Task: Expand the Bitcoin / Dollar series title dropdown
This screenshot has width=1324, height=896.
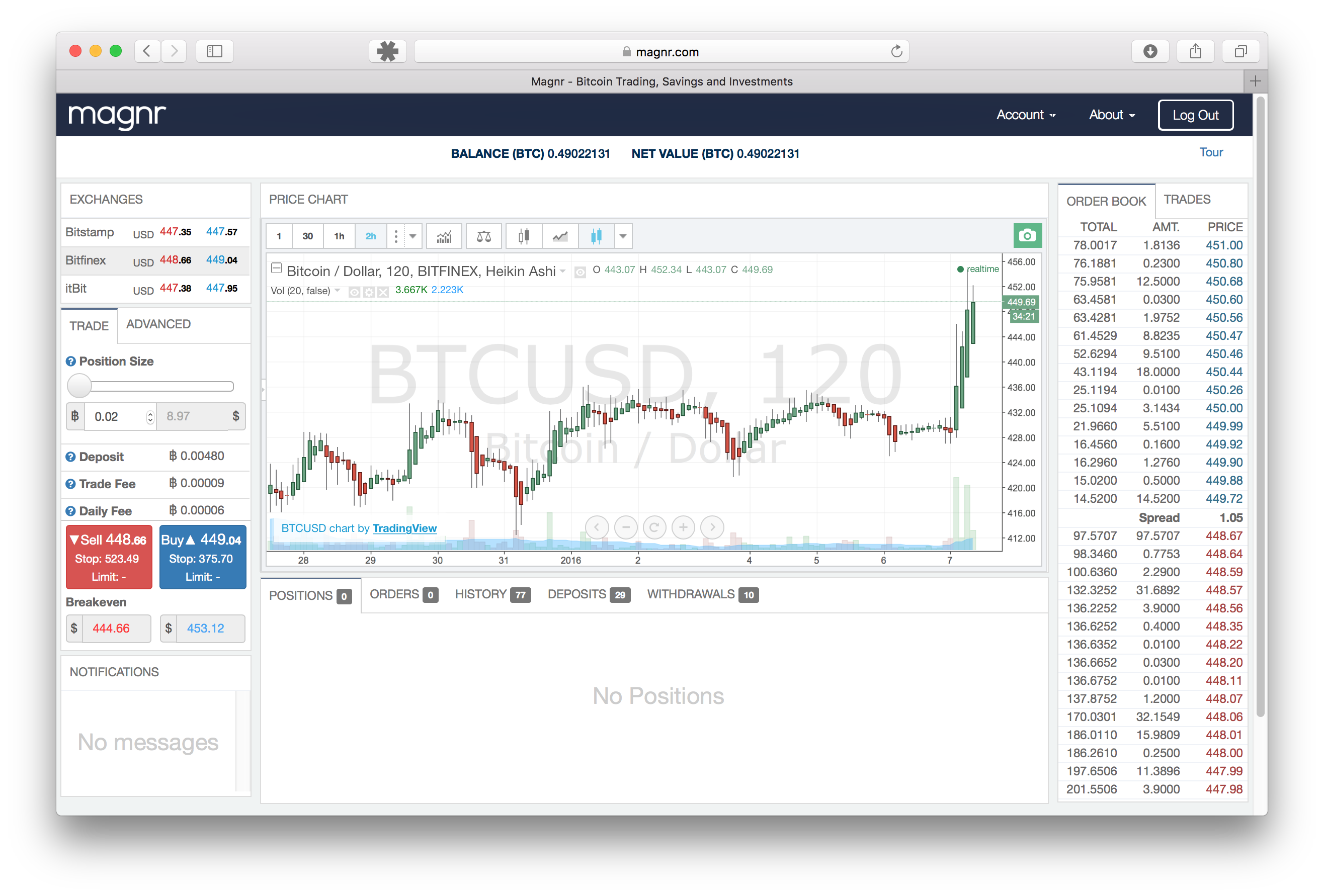Action: click(x=563, y=272)
